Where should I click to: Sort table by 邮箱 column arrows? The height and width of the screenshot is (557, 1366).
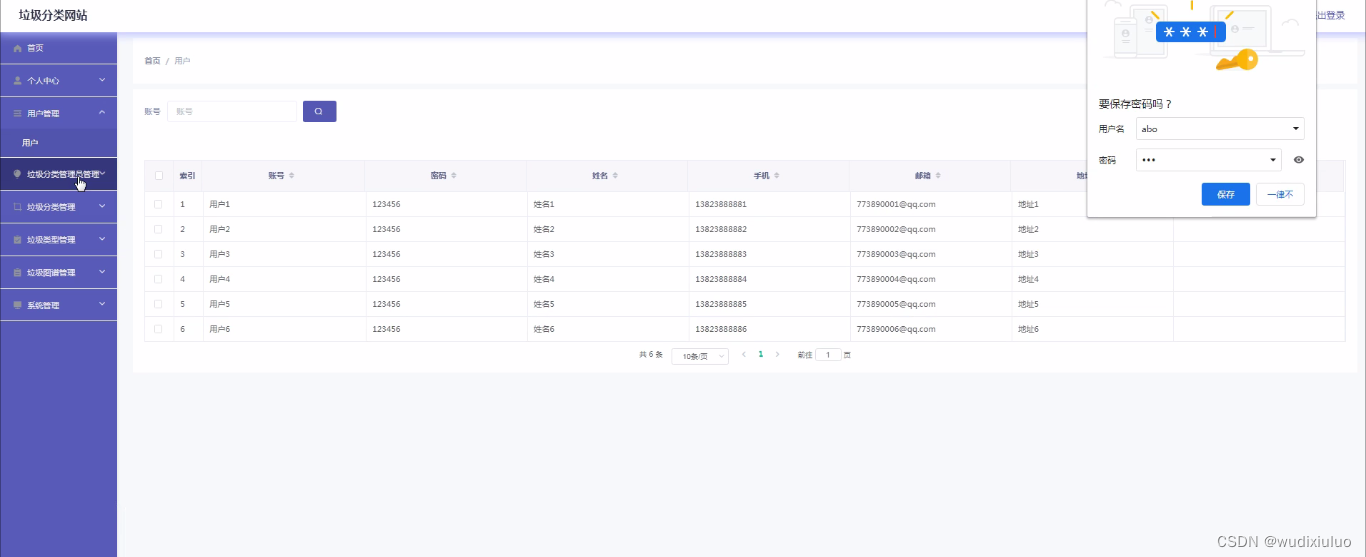pos(939,176)
